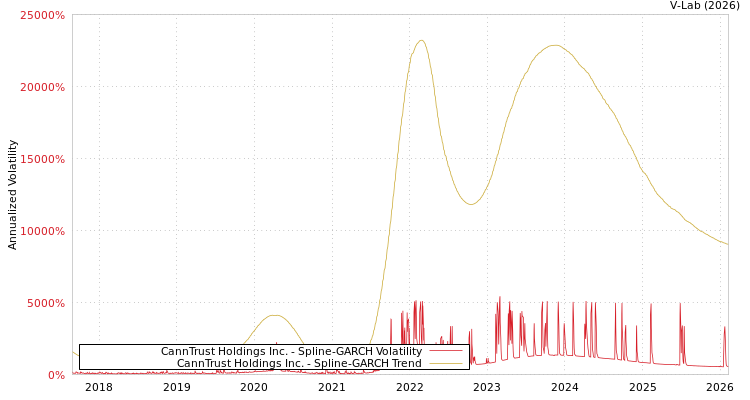Click the 2025 x-axis label
This screenshot has width=750, height=400.
[642, 387]
